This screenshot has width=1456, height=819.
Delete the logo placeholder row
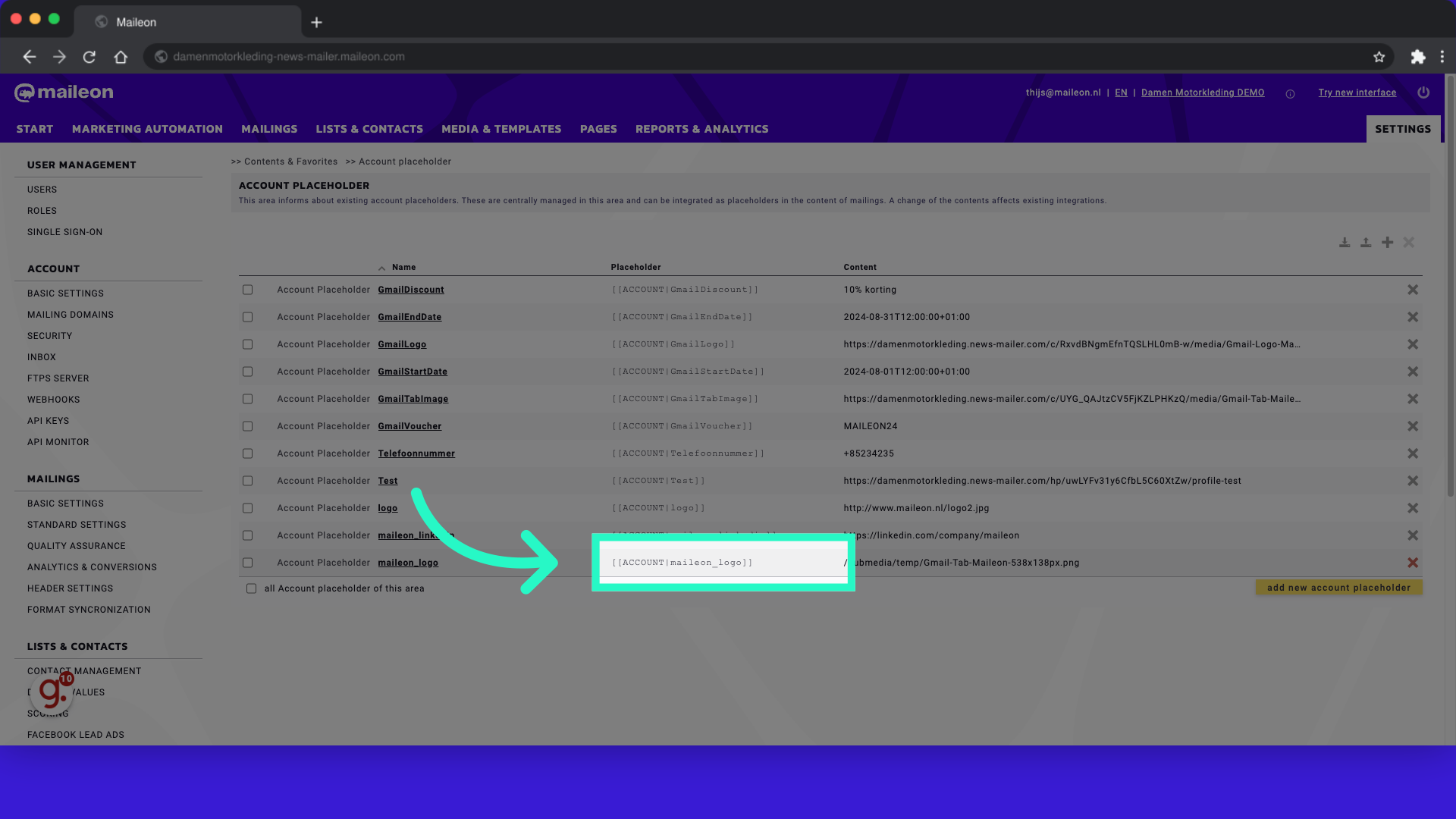[x=1412, y=508]
